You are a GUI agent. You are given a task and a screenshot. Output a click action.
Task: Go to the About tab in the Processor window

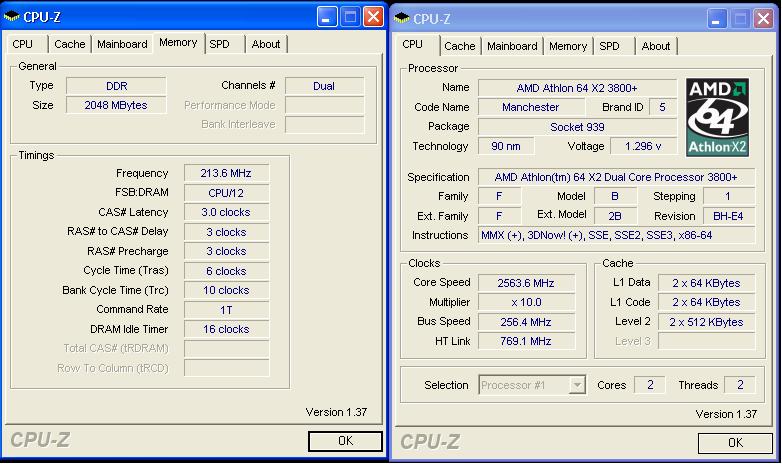coord(656,46)
